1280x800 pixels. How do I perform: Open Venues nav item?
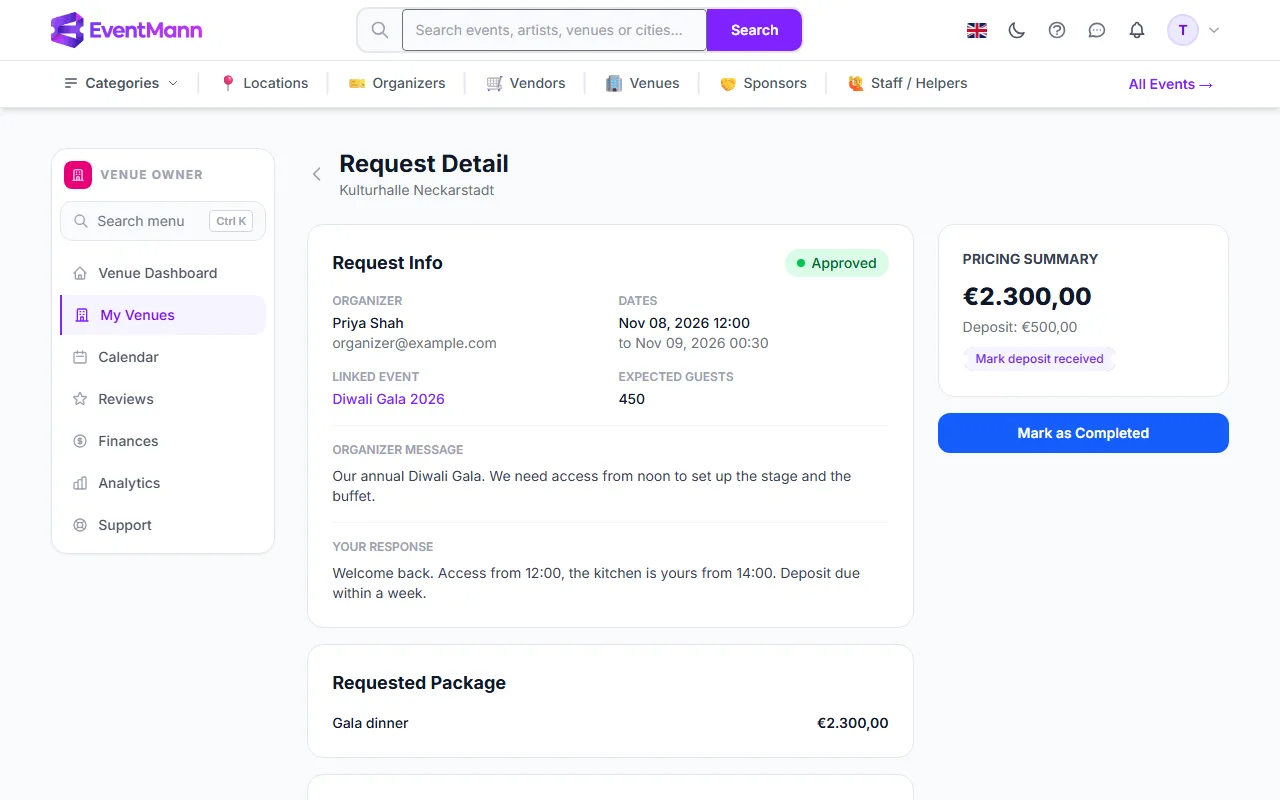point(643,83)
